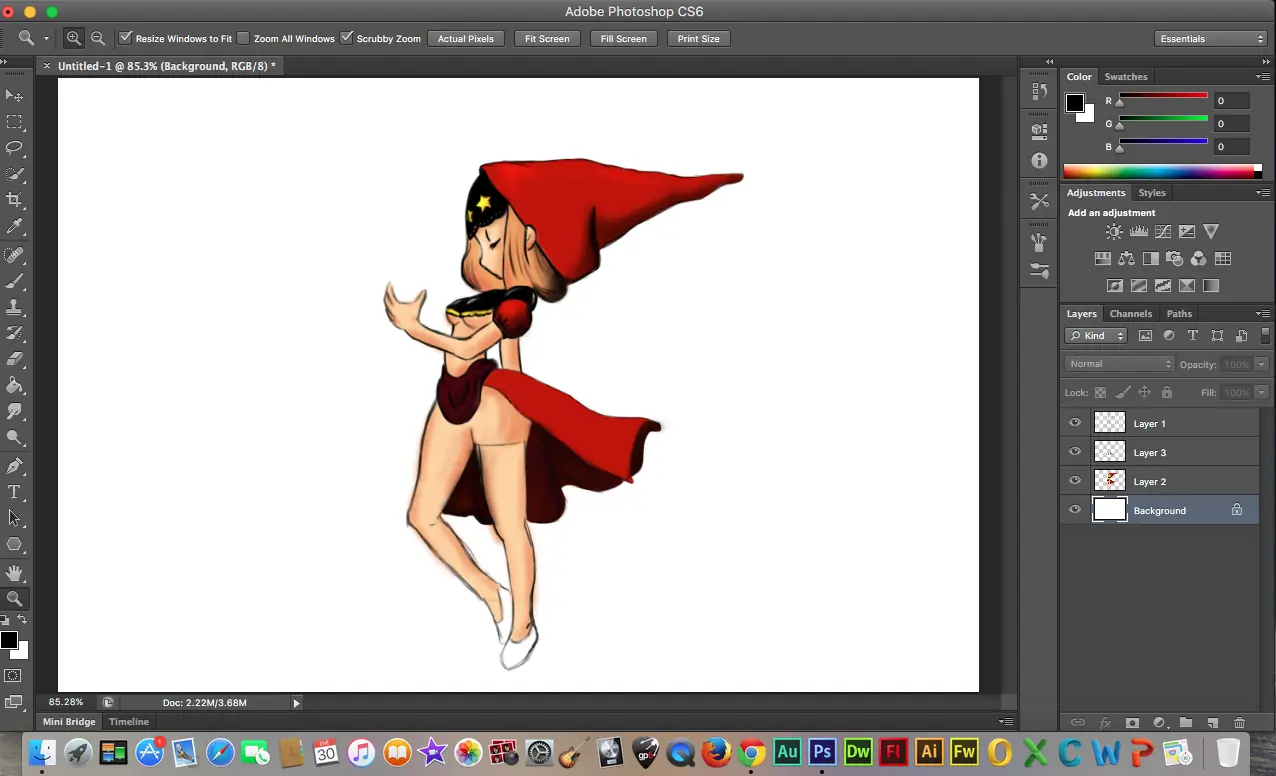Select the Quick Selection tool
Screen dimensions: 1276x776
(14, 174)
